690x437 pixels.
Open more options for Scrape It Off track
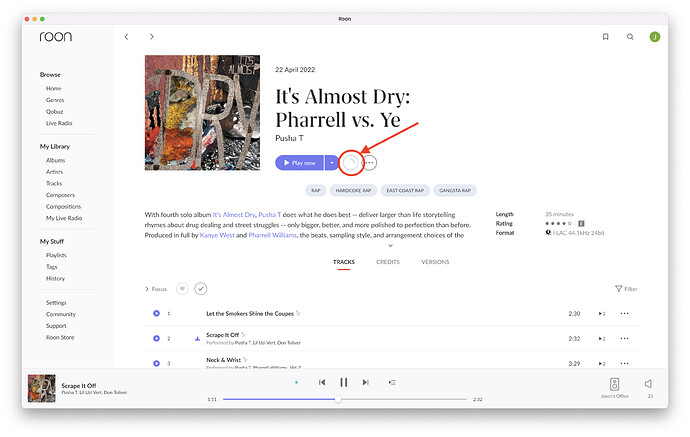coord(624,338)
